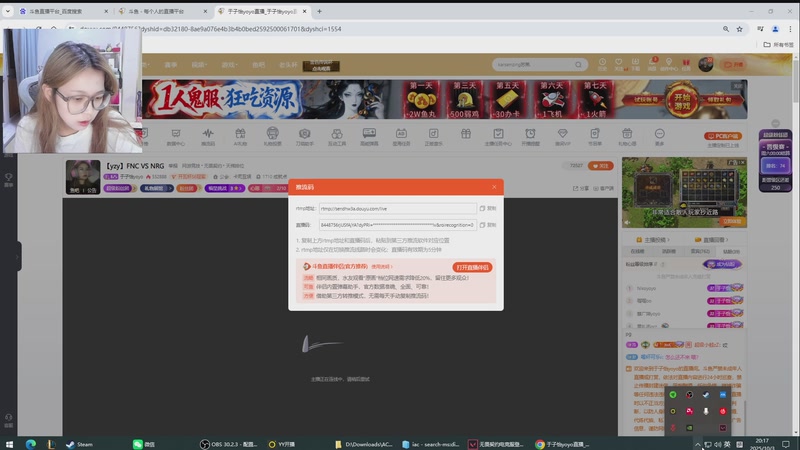
Task: Click the microphone icon in tray popup
Action: point(706,411)
